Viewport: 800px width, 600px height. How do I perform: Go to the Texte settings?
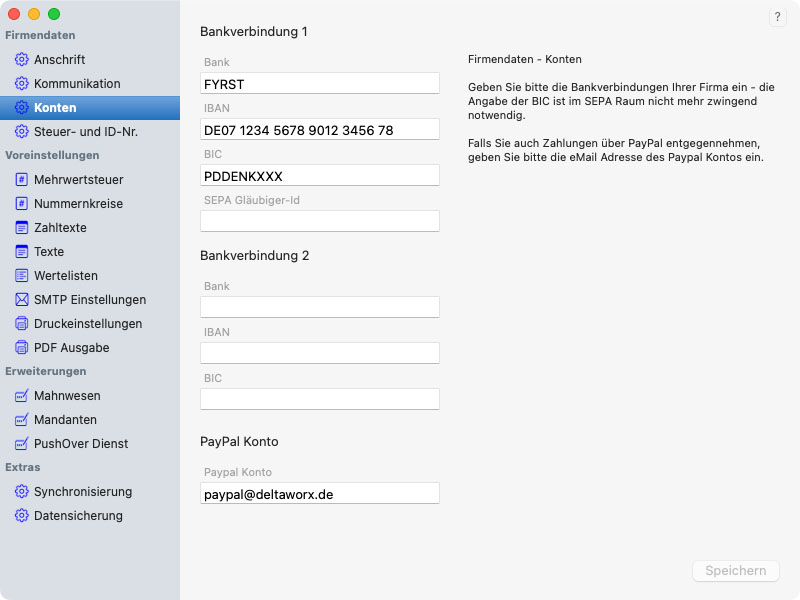click(x=49, y=252)
